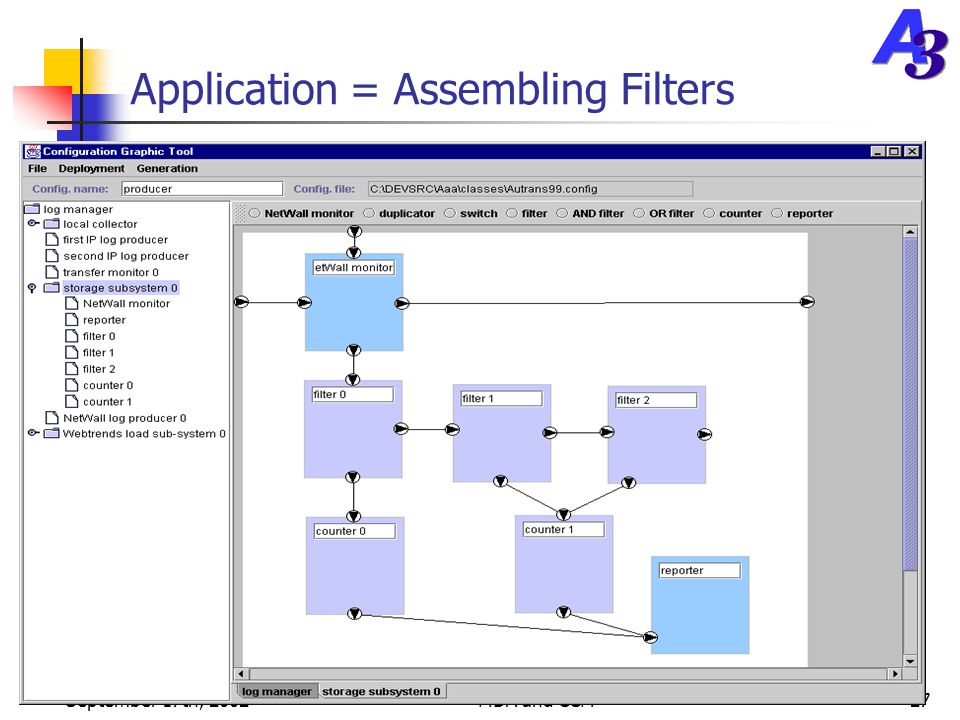Click the filter 2 block name field

pyautogui.click(x=656, y=400)
